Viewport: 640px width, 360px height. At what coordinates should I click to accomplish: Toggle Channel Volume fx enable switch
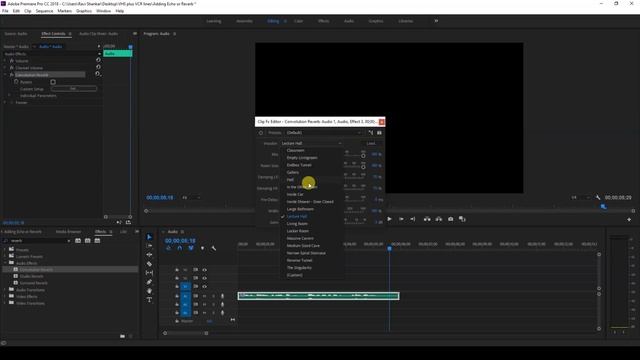point(12,68)
